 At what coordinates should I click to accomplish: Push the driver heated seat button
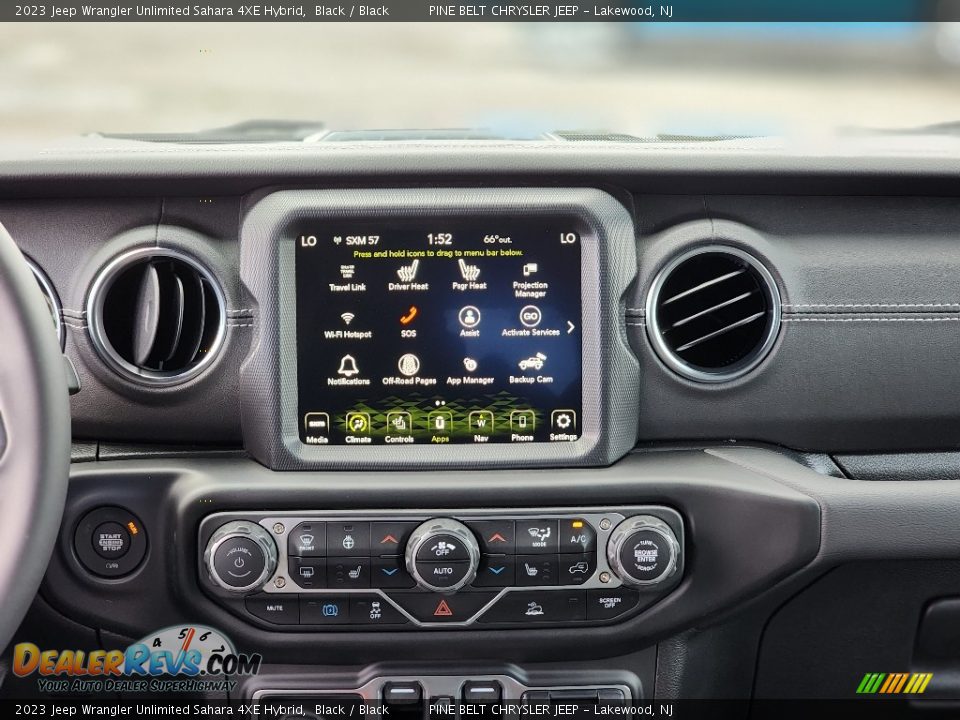[348, 572]
